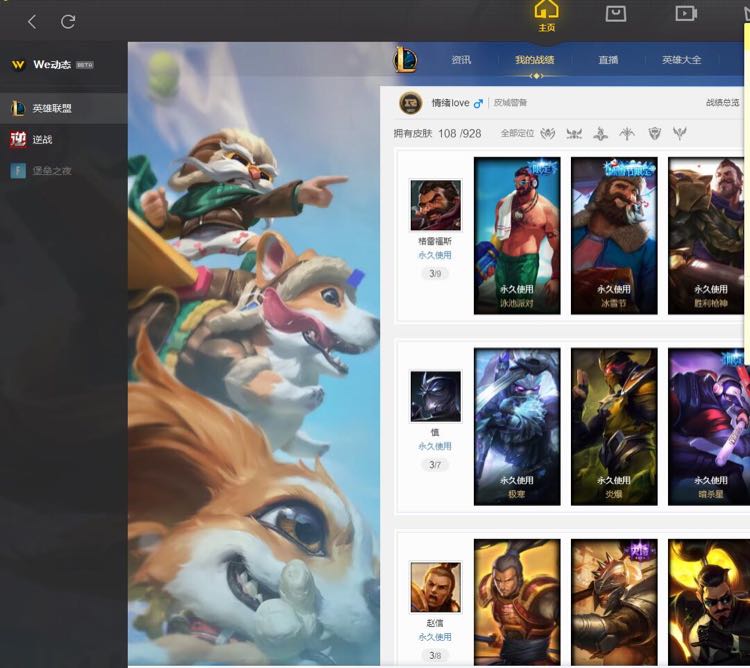
Task: Open the 英雄大全 tab
Action: [681, 60]
